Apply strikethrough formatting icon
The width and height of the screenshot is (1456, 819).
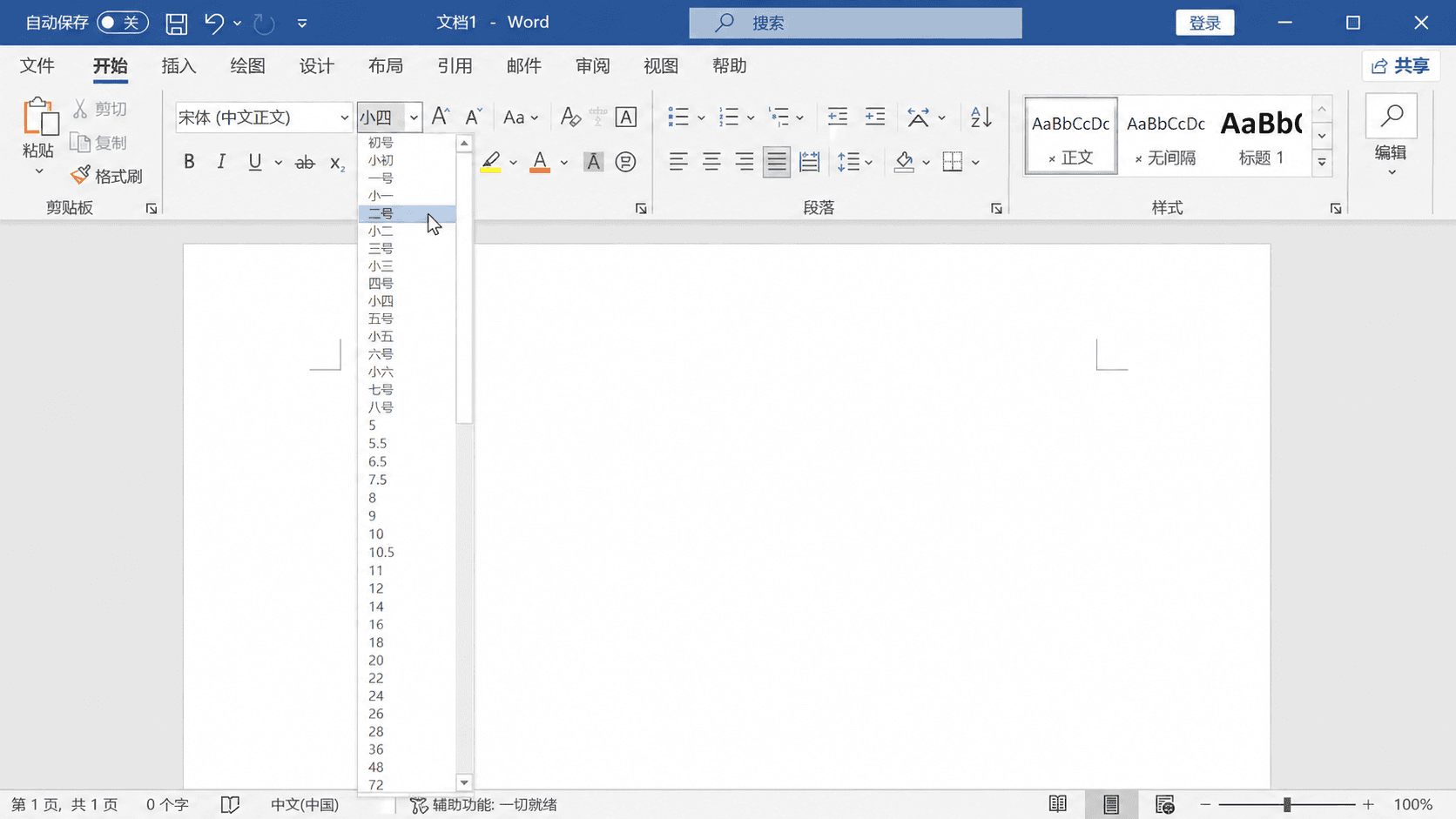(x=304, y=162)
